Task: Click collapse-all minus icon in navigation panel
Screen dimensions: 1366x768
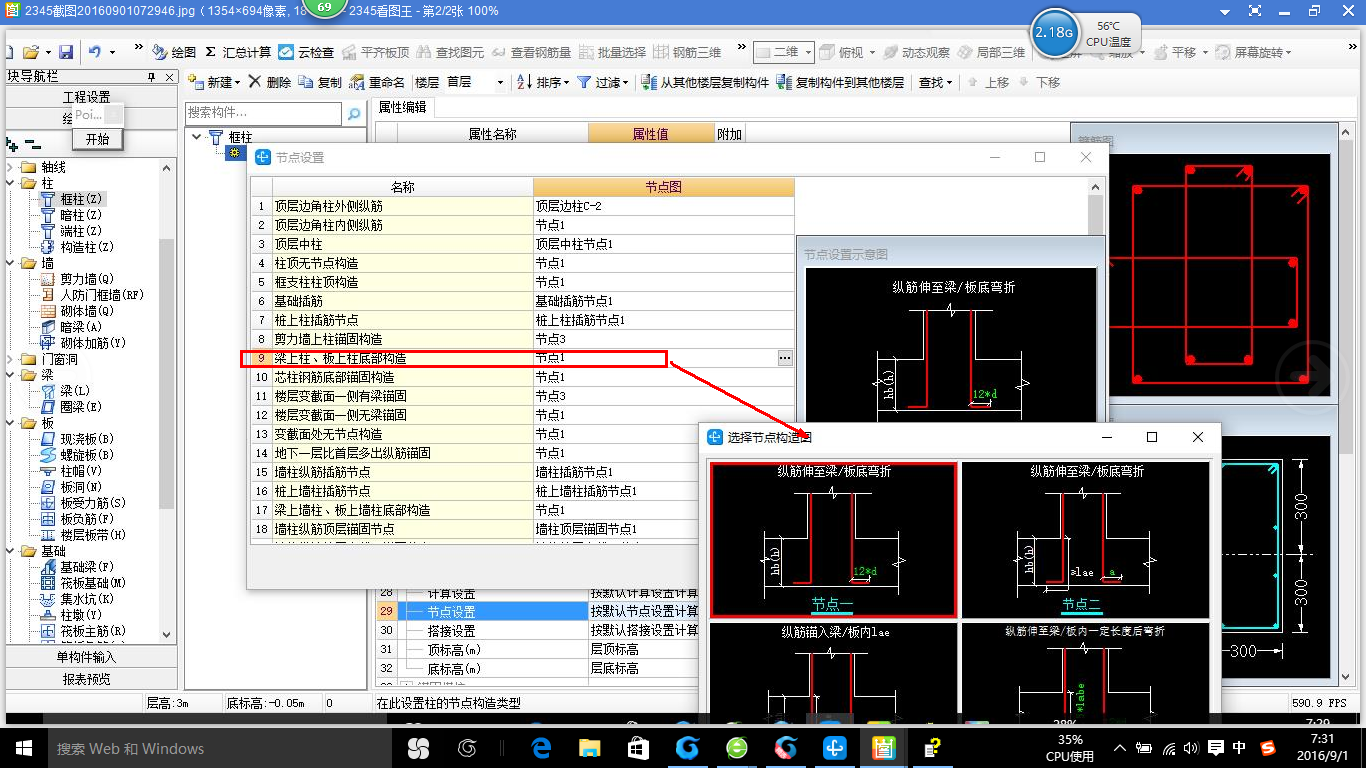Action: click(x=33, y=145)
